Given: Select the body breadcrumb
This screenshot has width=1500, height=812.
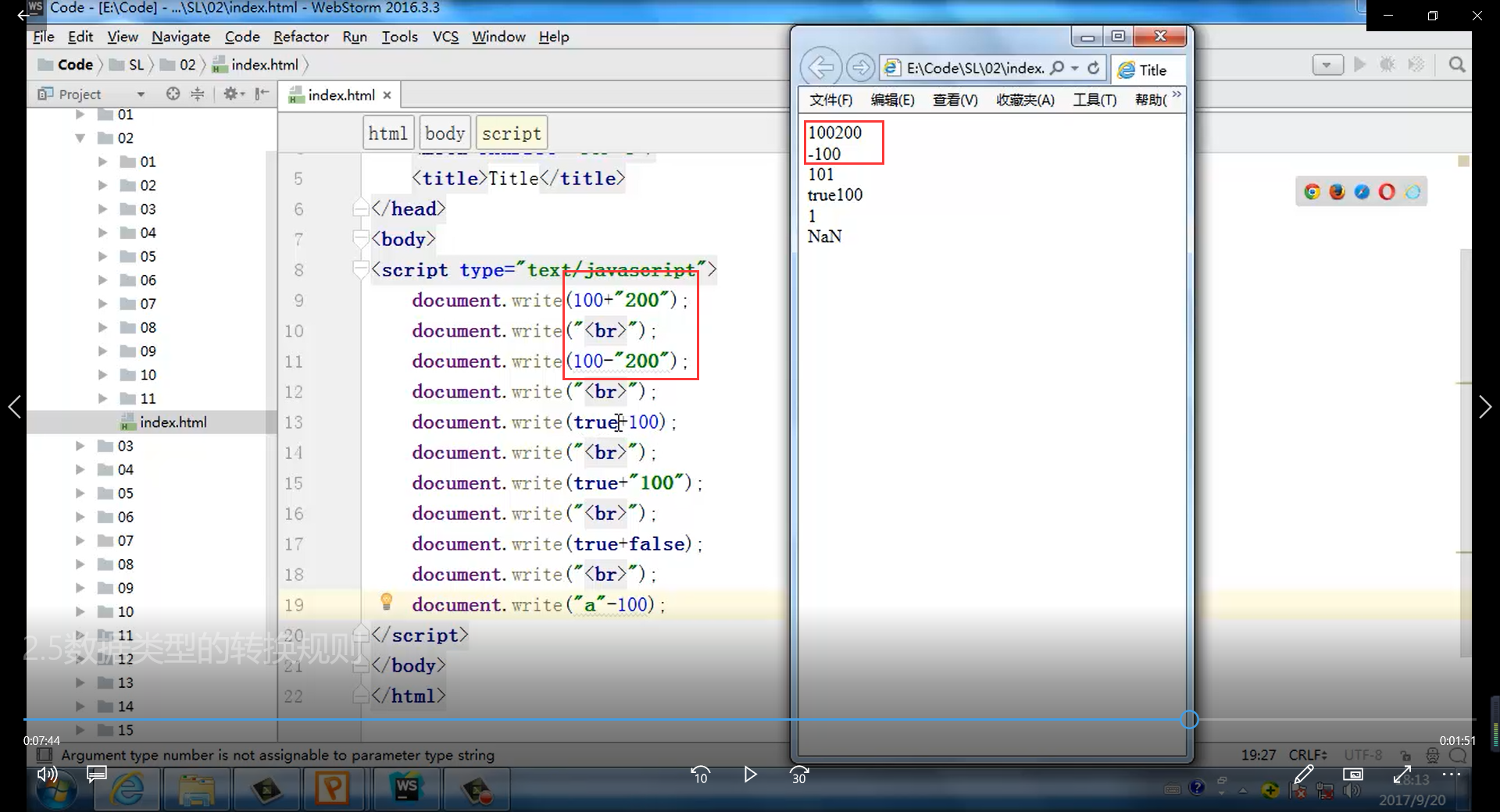Looking at the screenshot, I should click(445, 134).
